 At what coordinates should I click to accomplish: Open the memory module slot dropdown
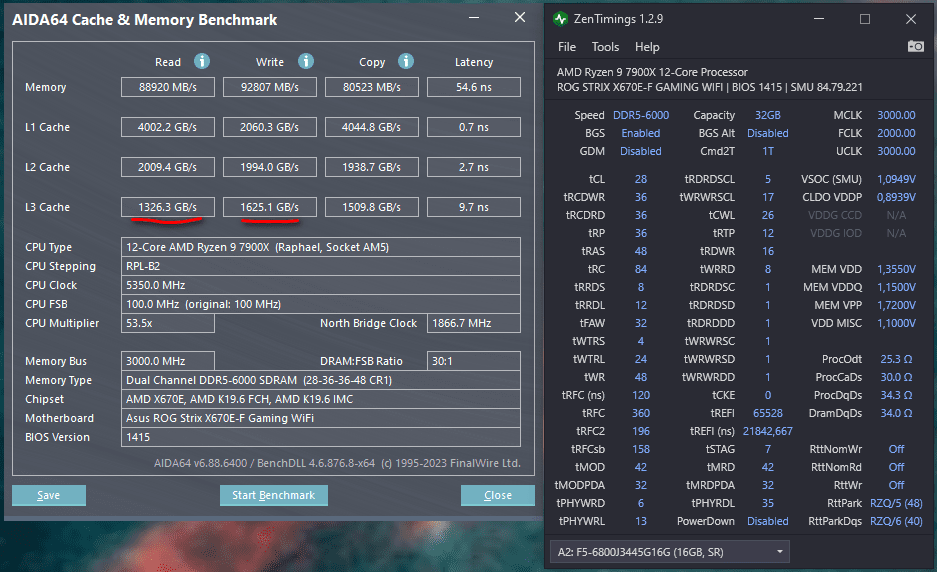click(x=669, y=552)
